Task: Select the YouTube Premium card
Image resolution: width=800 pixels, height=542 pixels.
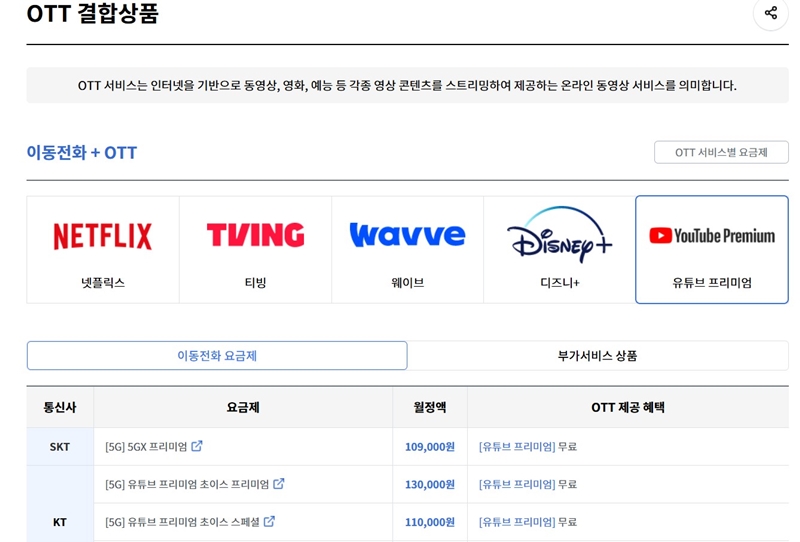Action: [x=712, y=250]
